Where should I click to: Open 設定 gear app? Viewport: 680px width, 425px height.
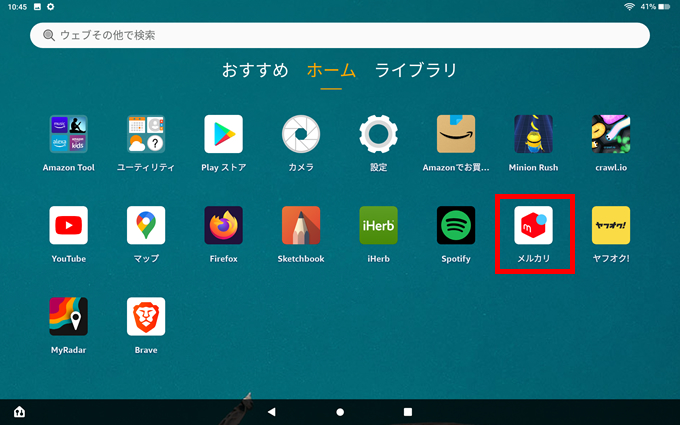point(378,134)
